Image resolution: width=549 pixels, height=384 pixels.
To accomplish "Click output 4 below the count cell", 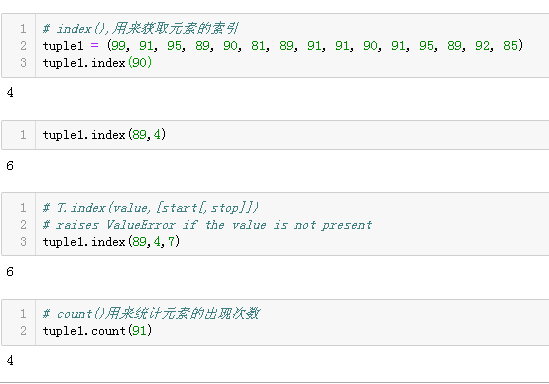I will 10,361.
